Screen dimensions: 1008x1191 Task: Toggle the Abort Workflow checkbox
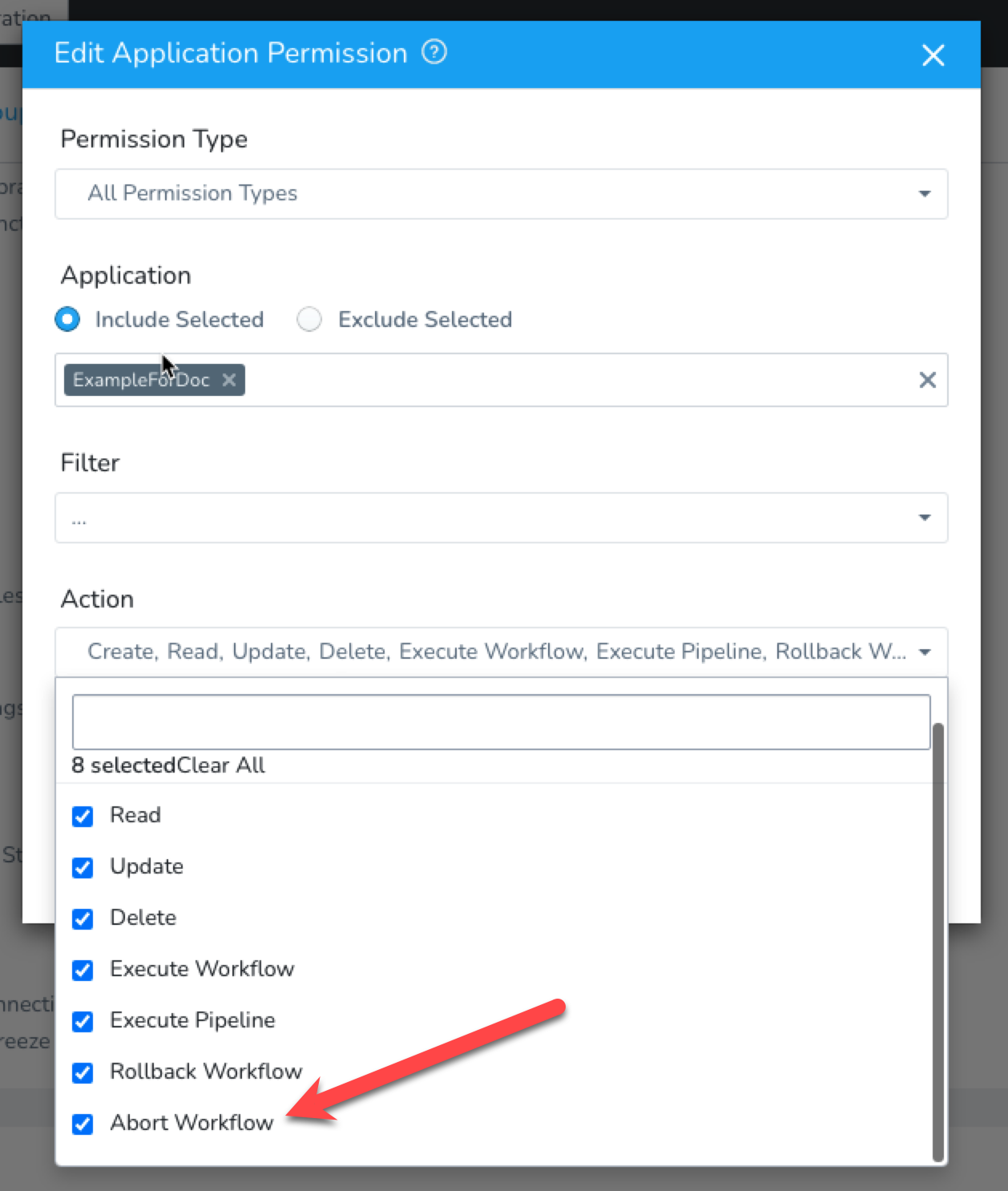tap(83, 1124)
